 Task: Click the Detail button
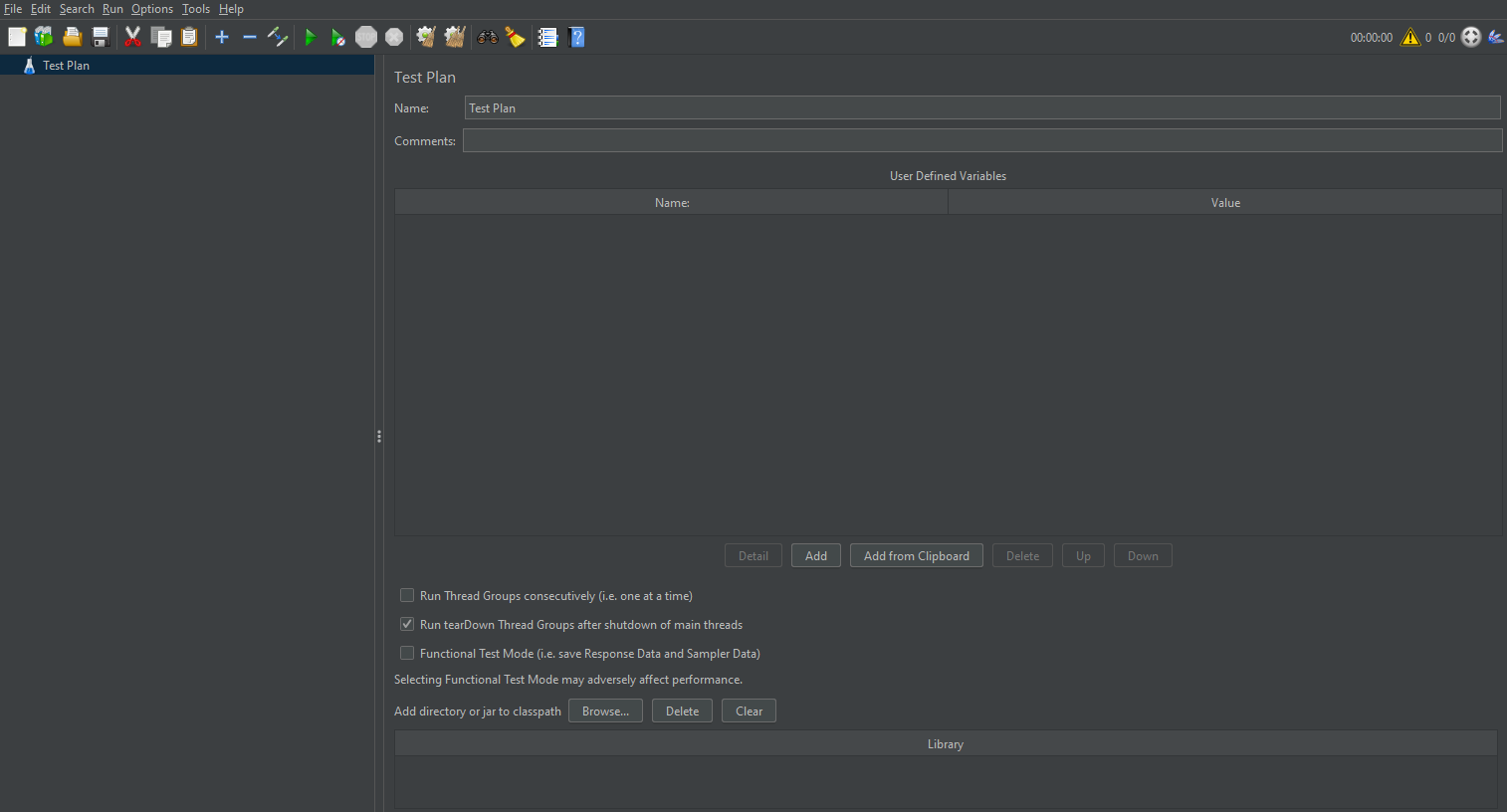[x=753, y=555]
